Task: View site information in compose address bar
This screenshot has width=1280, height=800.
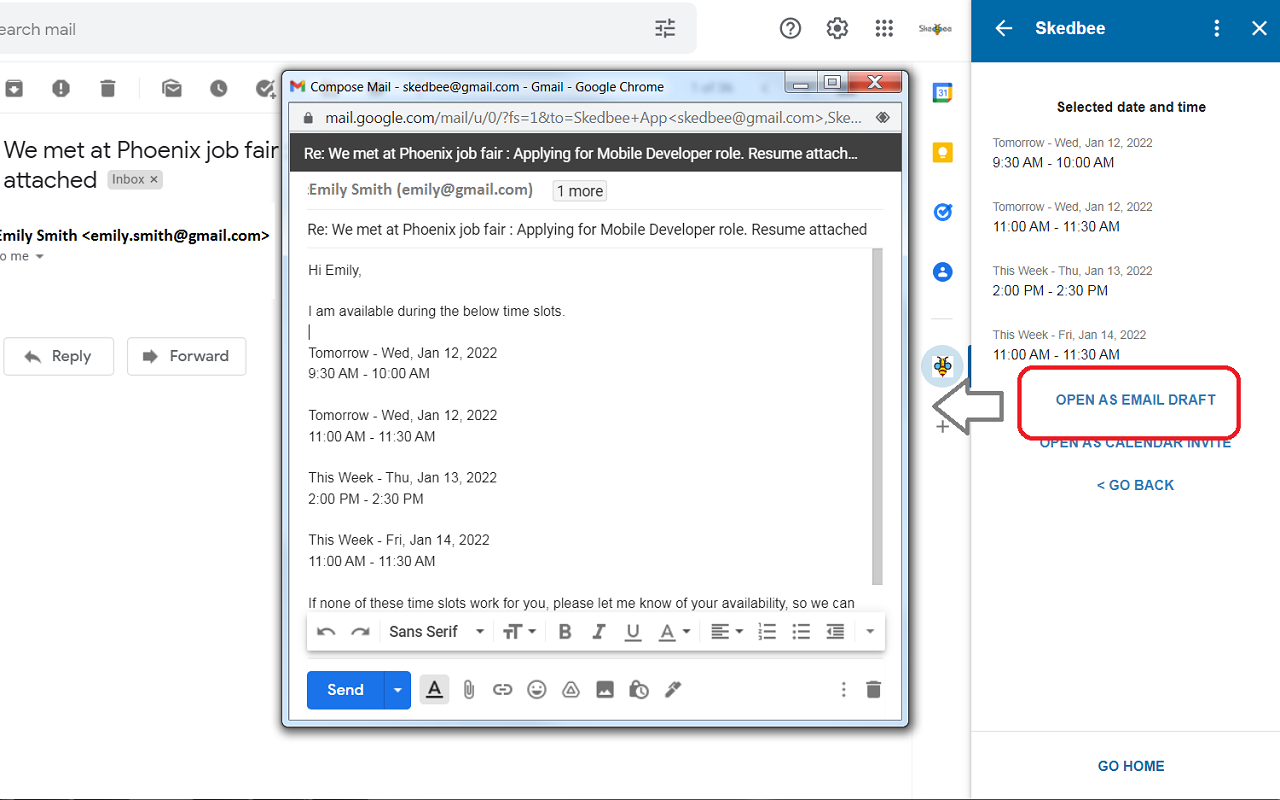Action: [308, 118]
